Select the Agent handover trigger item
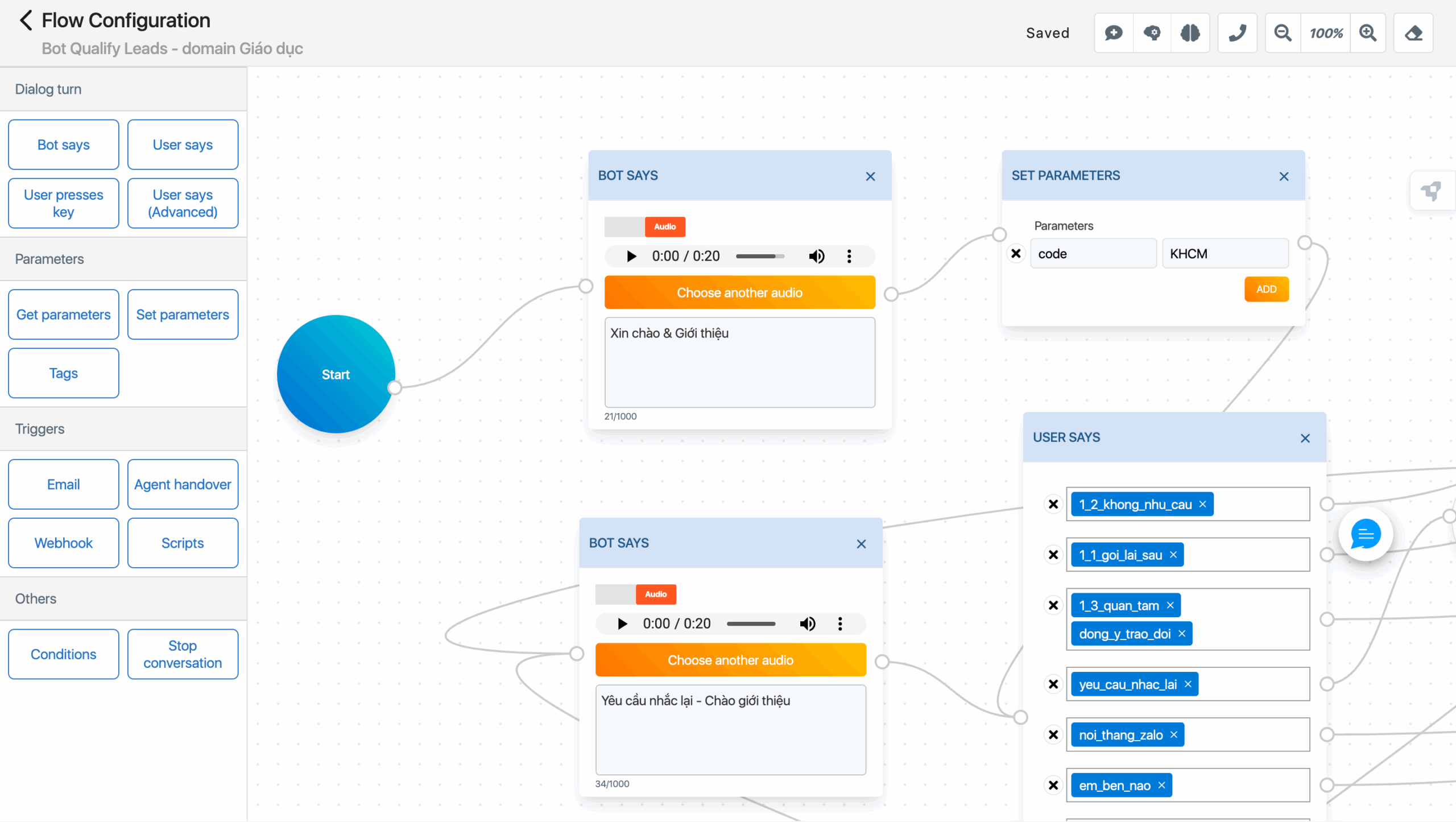The width and height of the screenshot is (1456, 822). click(x=183, y=485)
